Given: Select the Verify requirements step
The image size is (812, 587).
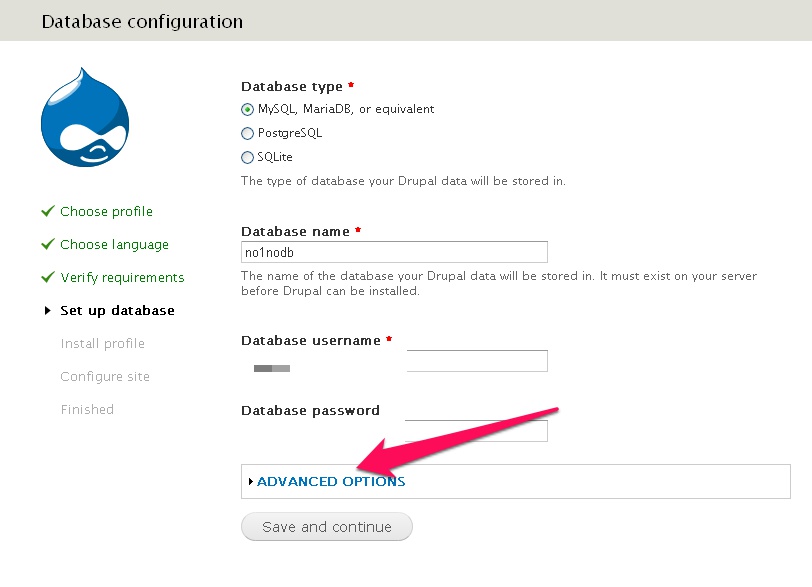Looking at the screenshot, I should [x=122, y=277].
